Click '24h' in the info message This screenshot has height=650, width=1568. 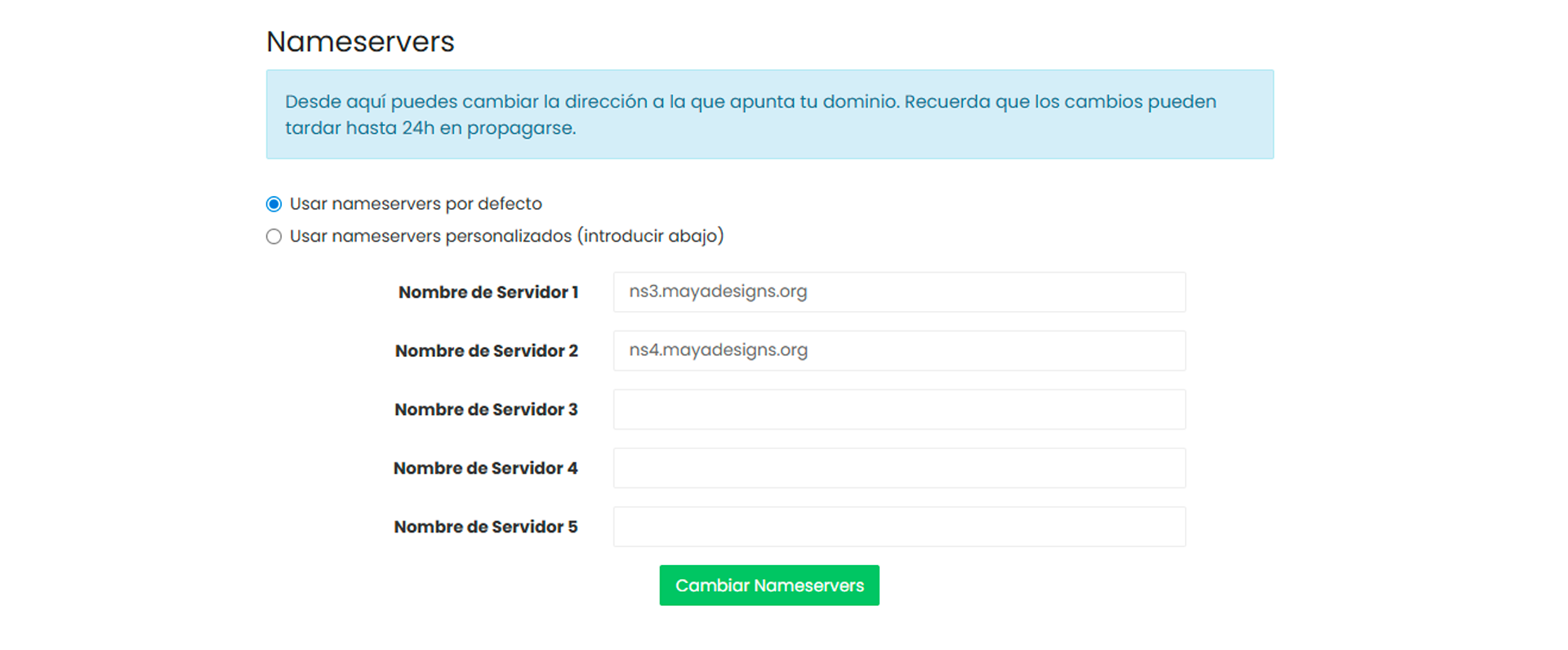coord(418,128)
